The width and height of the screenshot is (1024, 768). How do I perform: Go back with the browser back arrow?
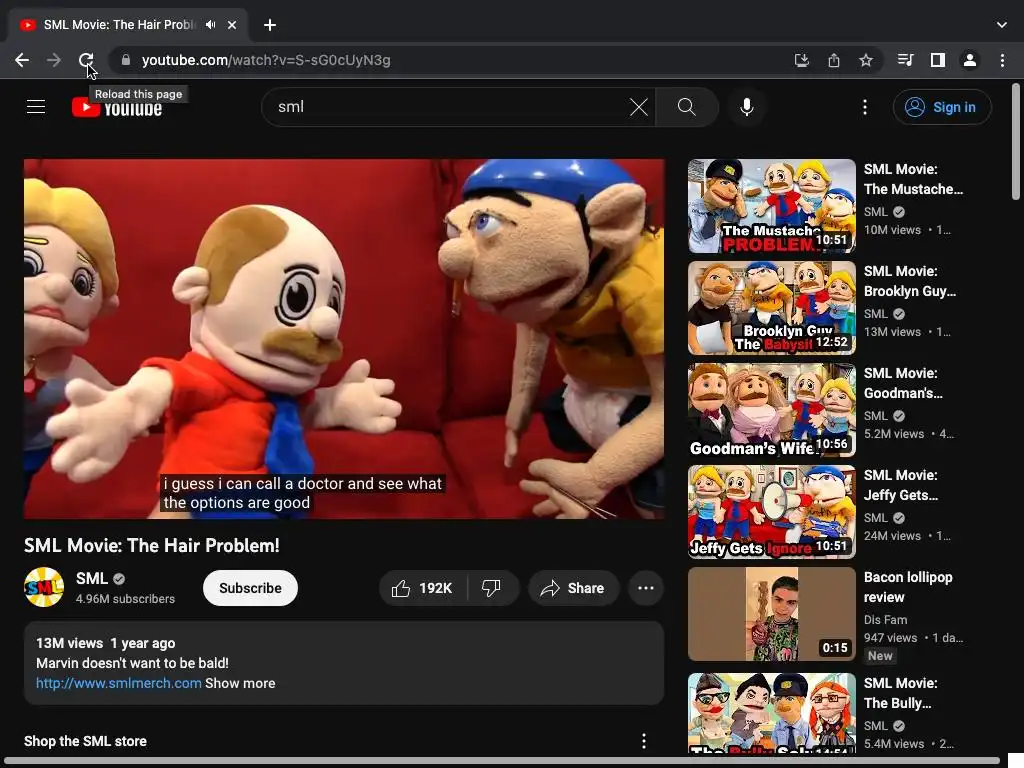(22, 60)
